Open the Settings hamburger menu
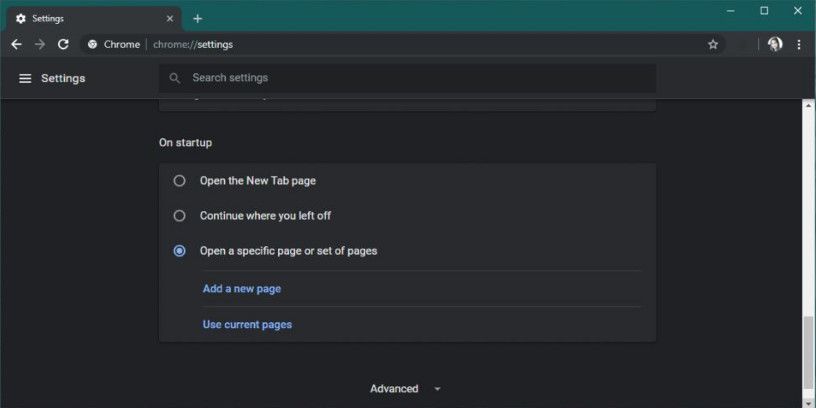The image size is (816, 408). coord(25,78)
